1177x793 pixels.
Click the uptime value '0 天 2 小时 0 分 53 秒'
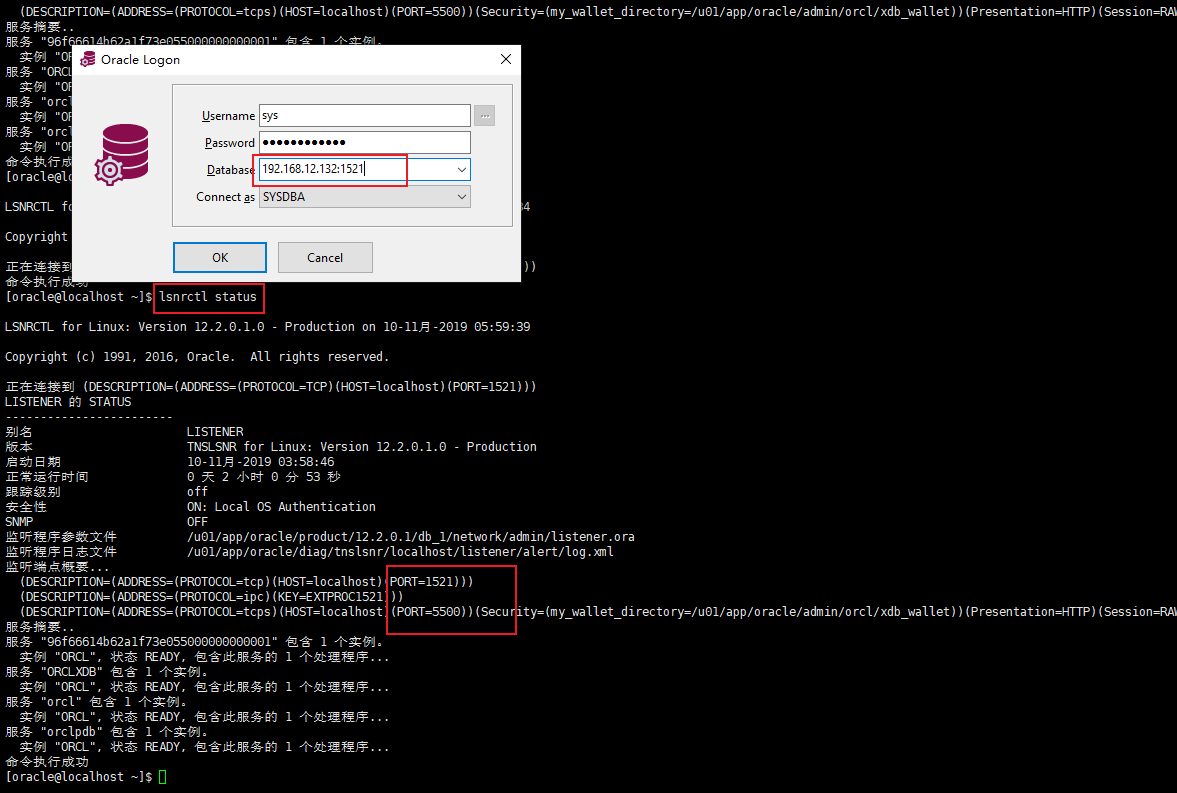tap(263, 477)
